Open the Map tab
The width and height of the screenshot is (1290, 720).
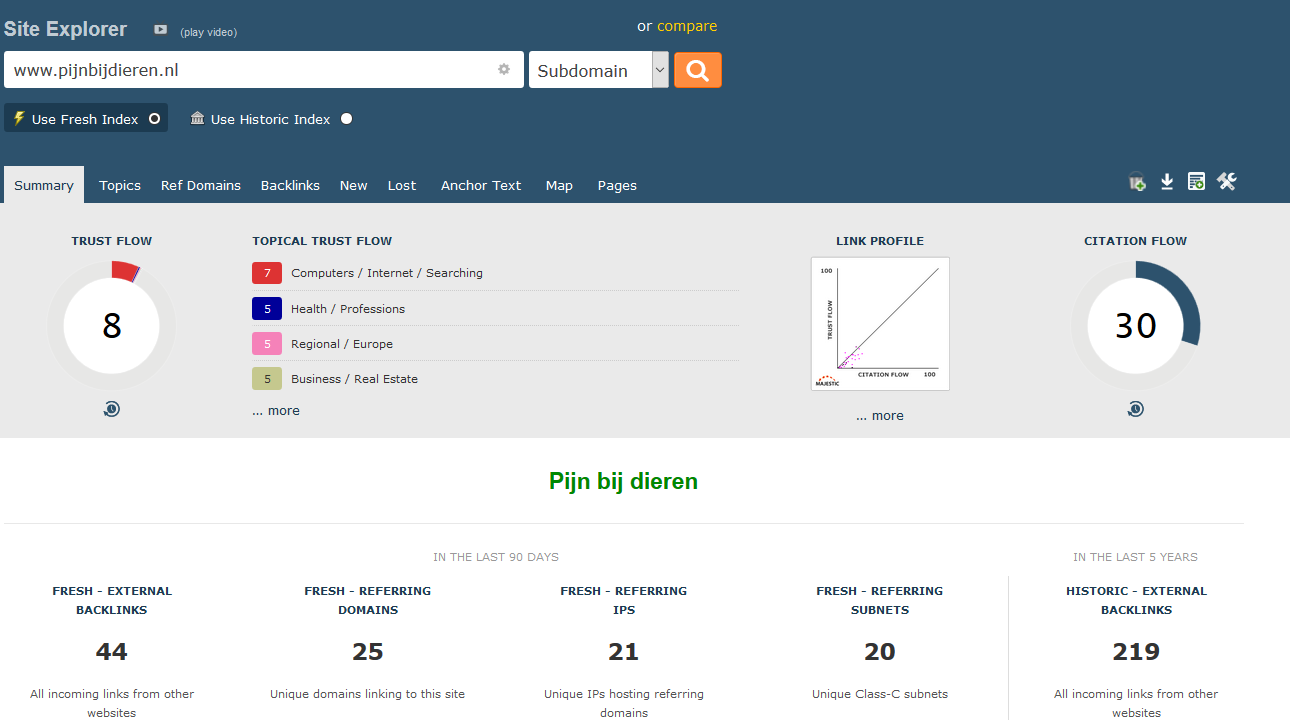(x=559, y=185)
